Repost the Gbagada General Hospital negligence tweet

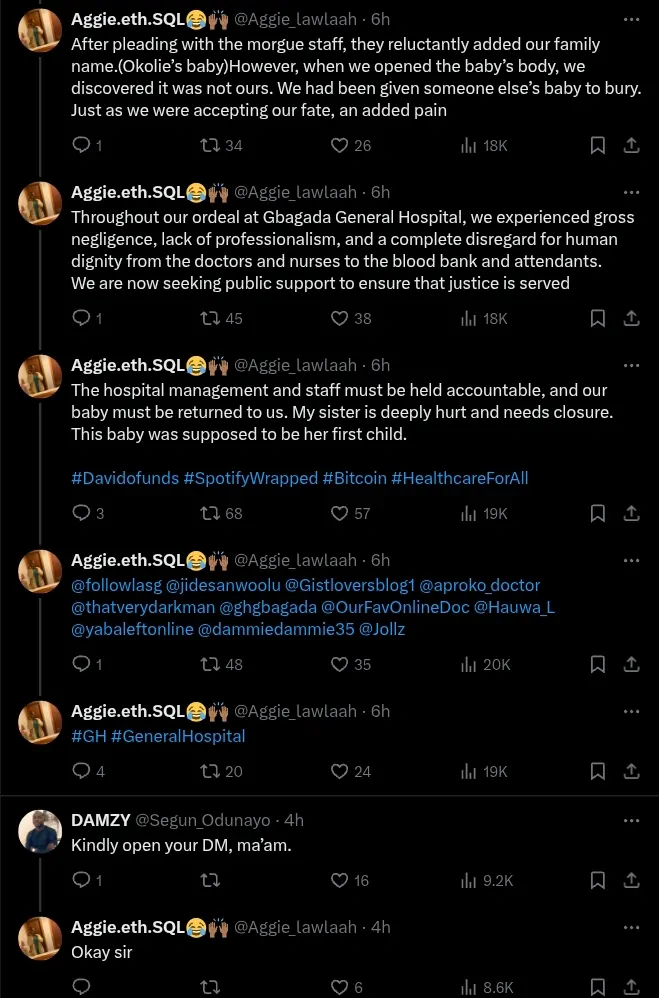(210, 318)
